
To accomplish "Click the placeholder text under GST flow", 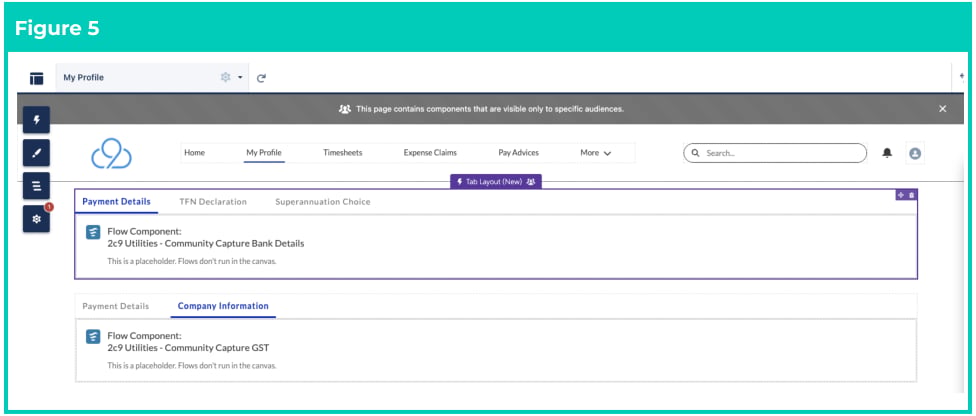I will [x=192, y=366].
